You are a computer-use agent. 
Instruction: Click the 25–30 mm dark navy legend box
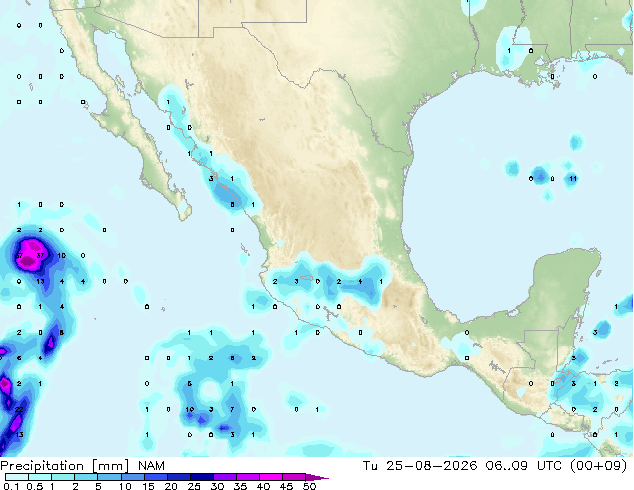click(x=202, y=477)
